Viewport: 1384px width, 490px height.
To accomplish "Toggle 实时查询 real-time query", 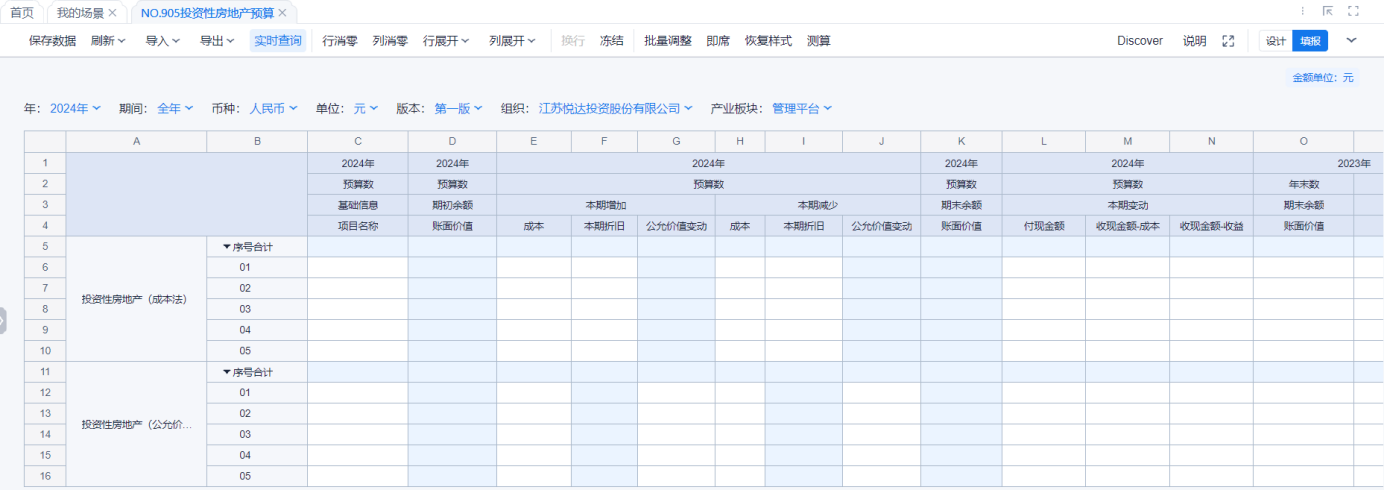I will click(277, 41).
